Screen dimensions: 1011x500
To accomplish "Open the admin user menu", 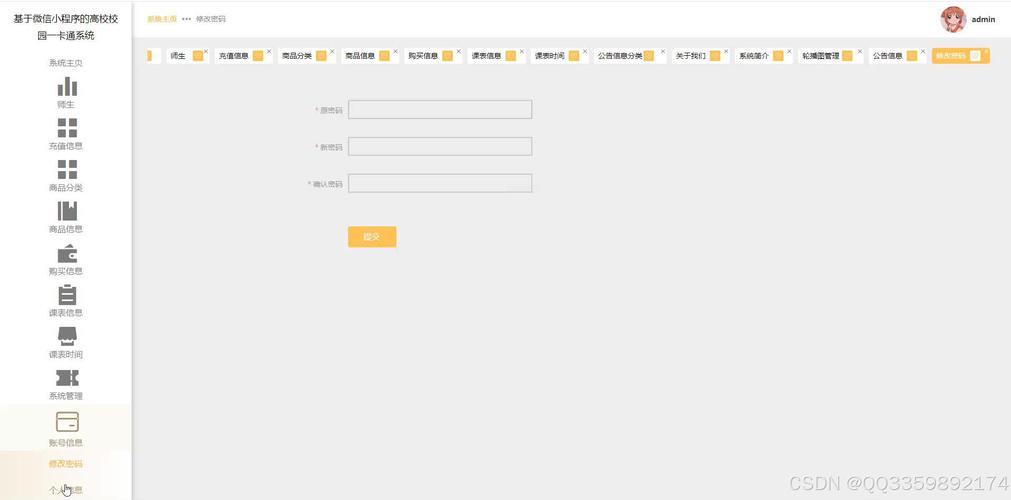I will click(x=983, y=19).
